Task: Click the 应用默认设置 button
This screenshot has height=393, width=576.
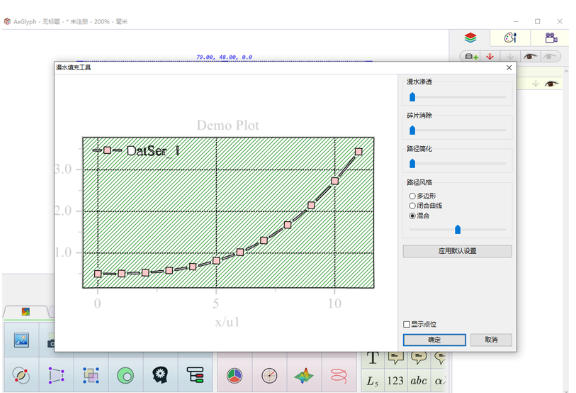Action: click(x=457, y=251)
